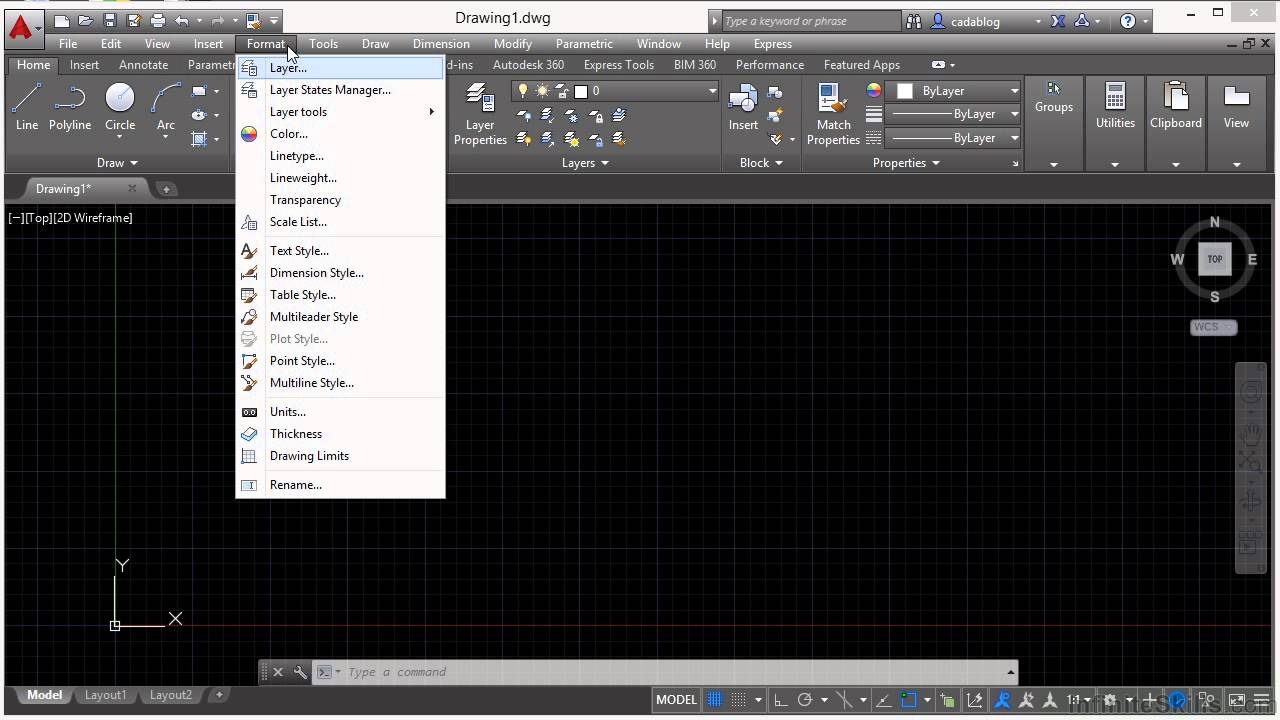This screenshot has width=1280, height=720.
Task: Click the ViewCube TOP face
Action: pyautogui.click(x=1215, y=259)
